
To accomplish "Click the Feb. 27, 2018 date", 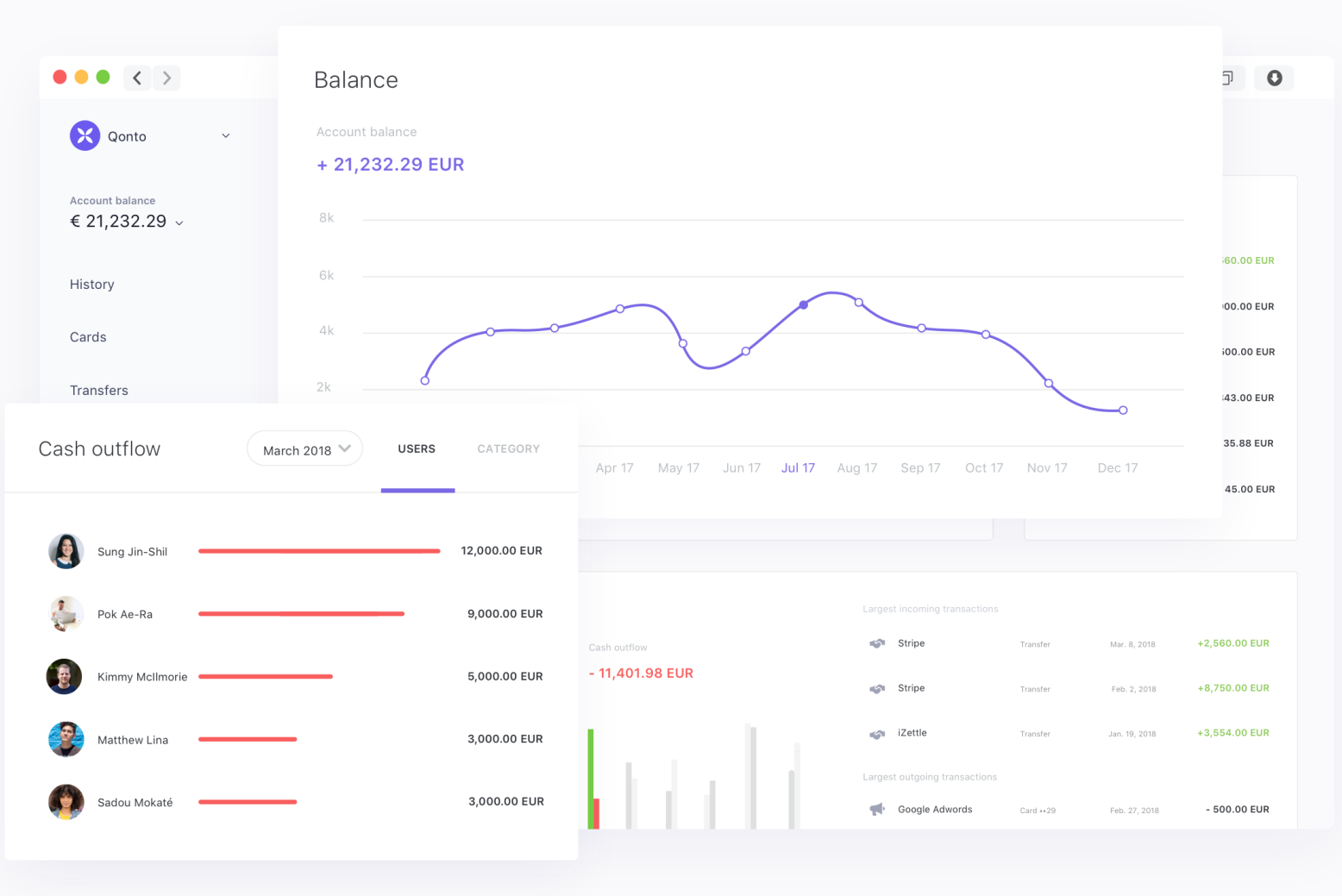I will tap(1134, 811).
